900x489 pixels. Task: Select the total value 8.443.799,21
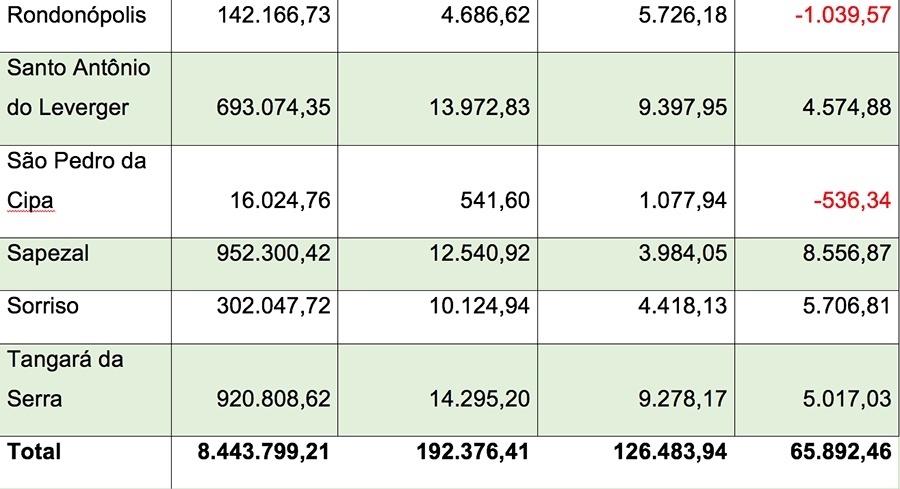263,452
